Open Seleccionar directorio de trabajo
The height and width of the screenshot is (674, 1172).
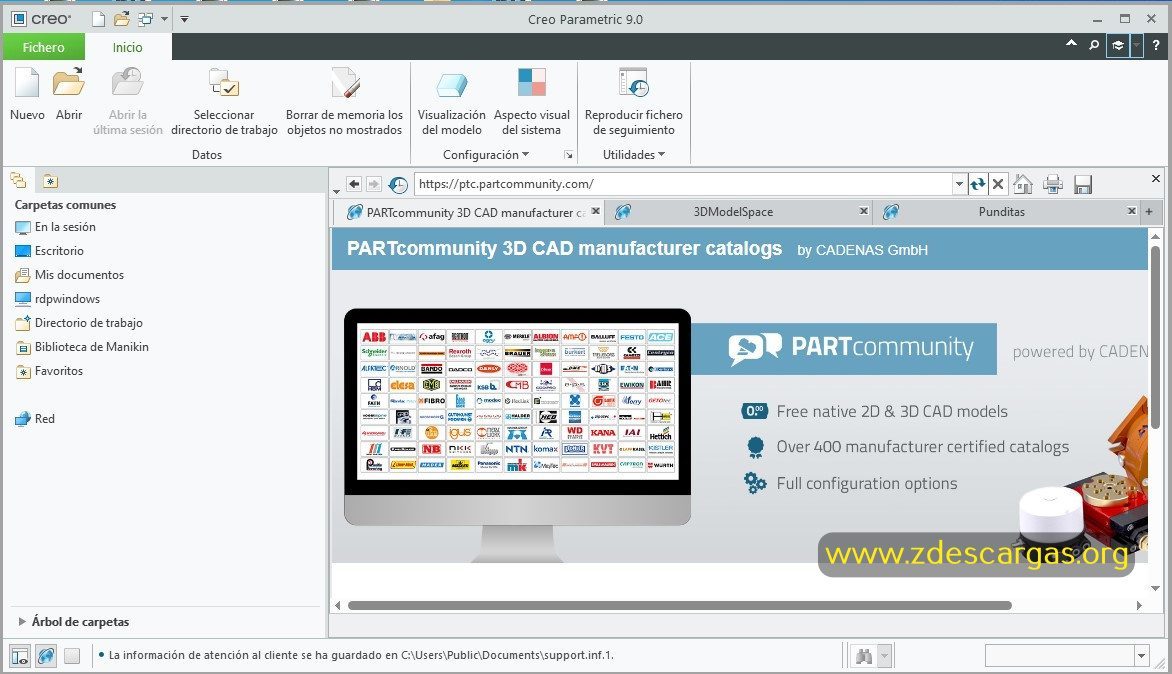(223, 82)
